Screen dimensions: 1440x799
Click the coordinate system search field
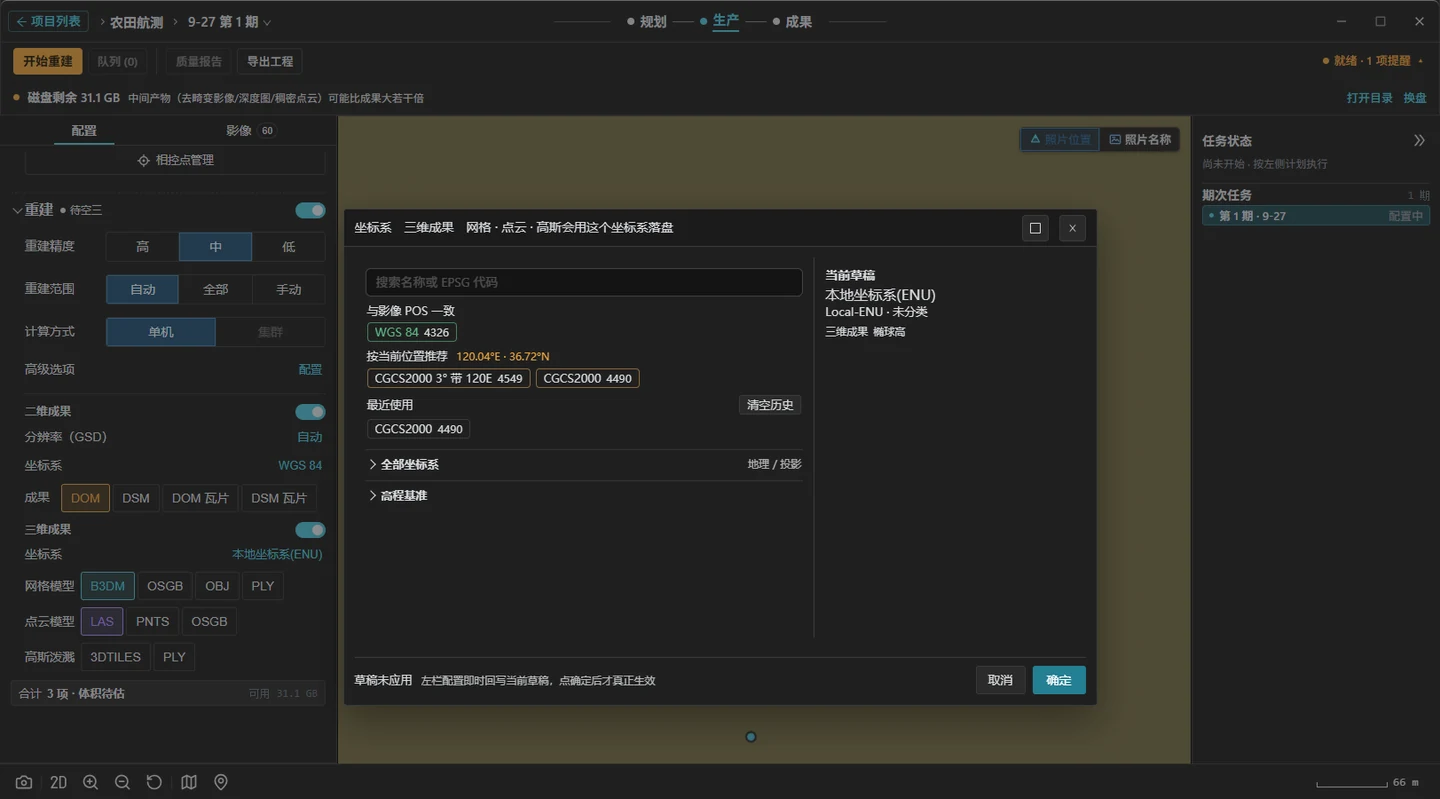click(x=584, y=282)
